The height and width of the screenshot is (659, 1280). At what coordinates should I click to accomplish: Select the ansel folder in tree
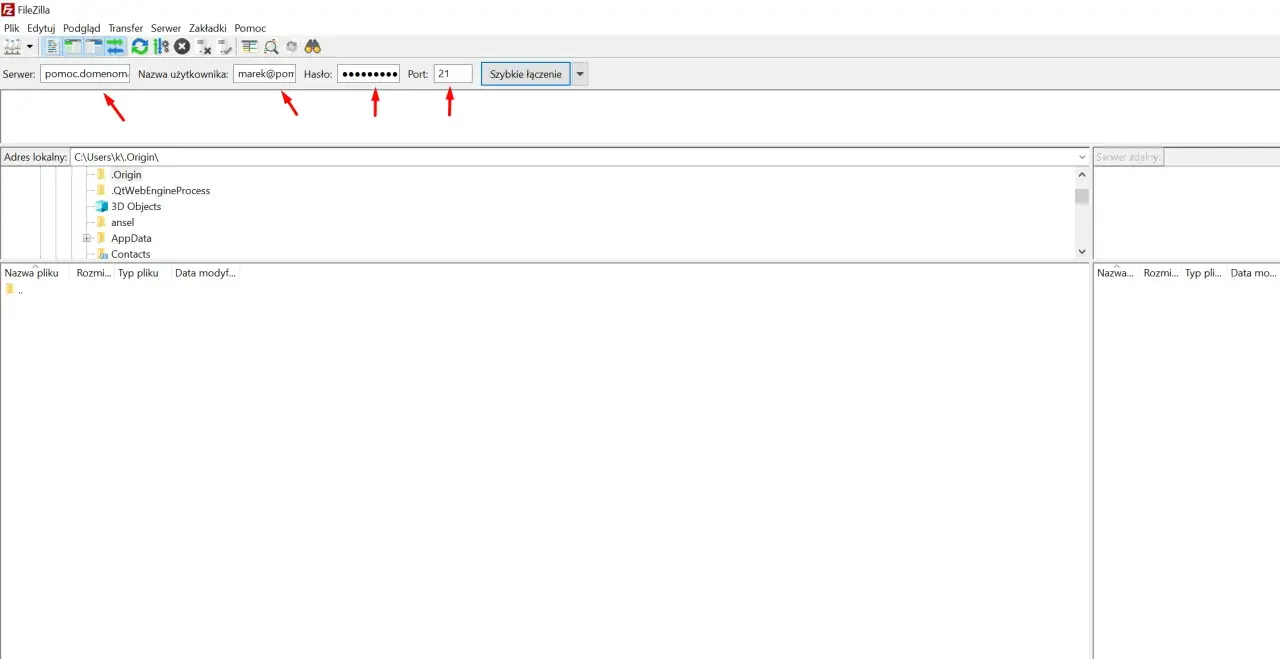[122, 222]
